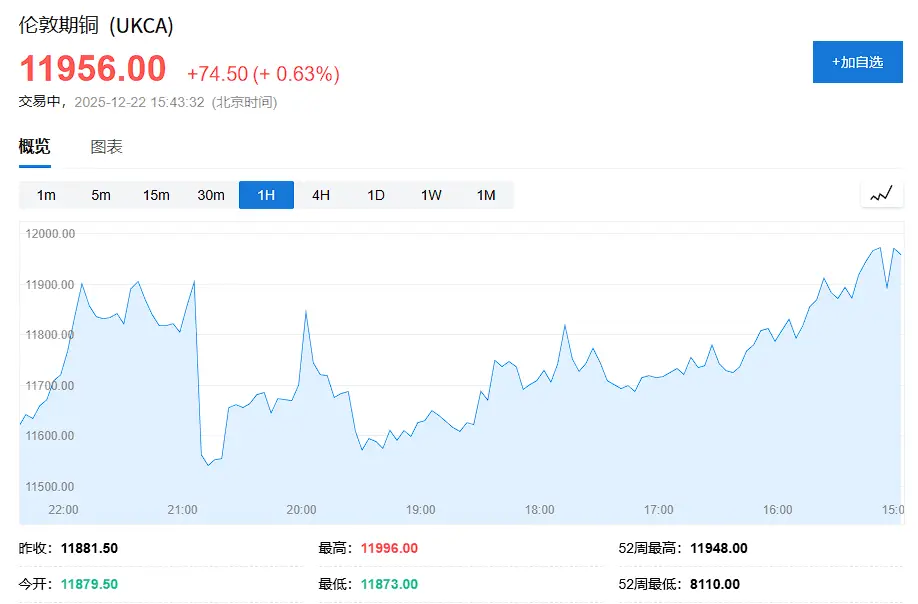The width and height of the screenshot is (918, 604).
Task: Select the 5m timeframe
Action: tap(100, 195)
